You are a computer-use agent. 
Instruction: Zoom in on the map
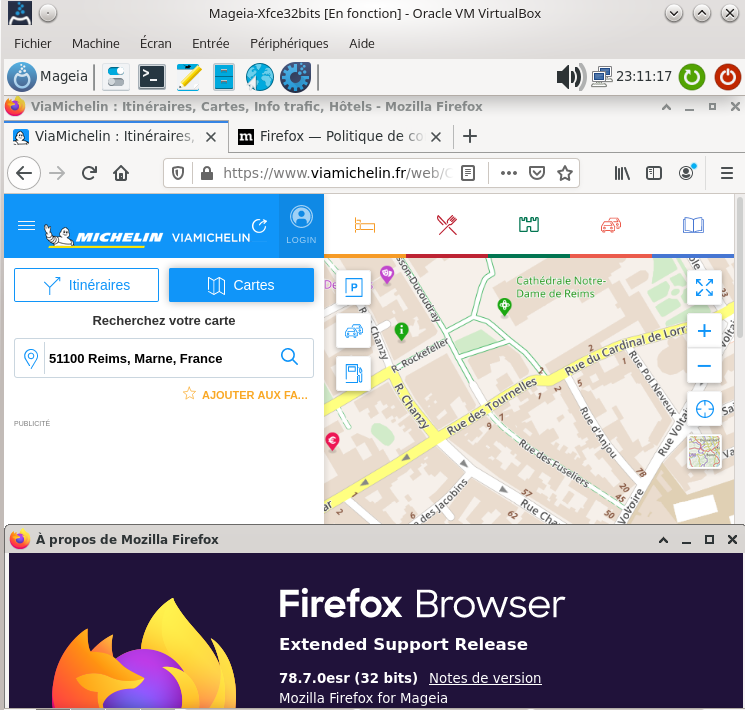coord(704,331)
